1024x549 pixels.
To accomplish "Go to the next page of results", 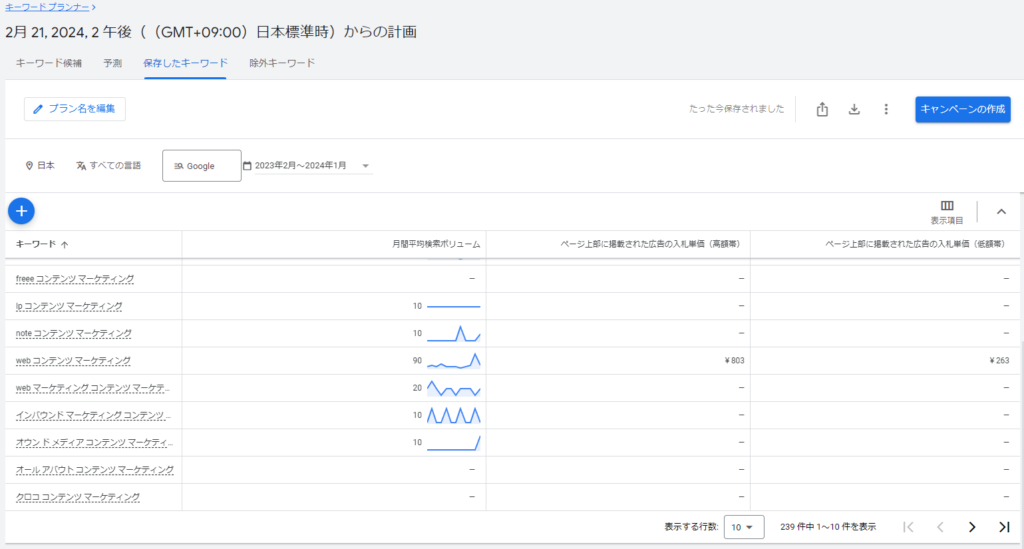I will 971,527.
